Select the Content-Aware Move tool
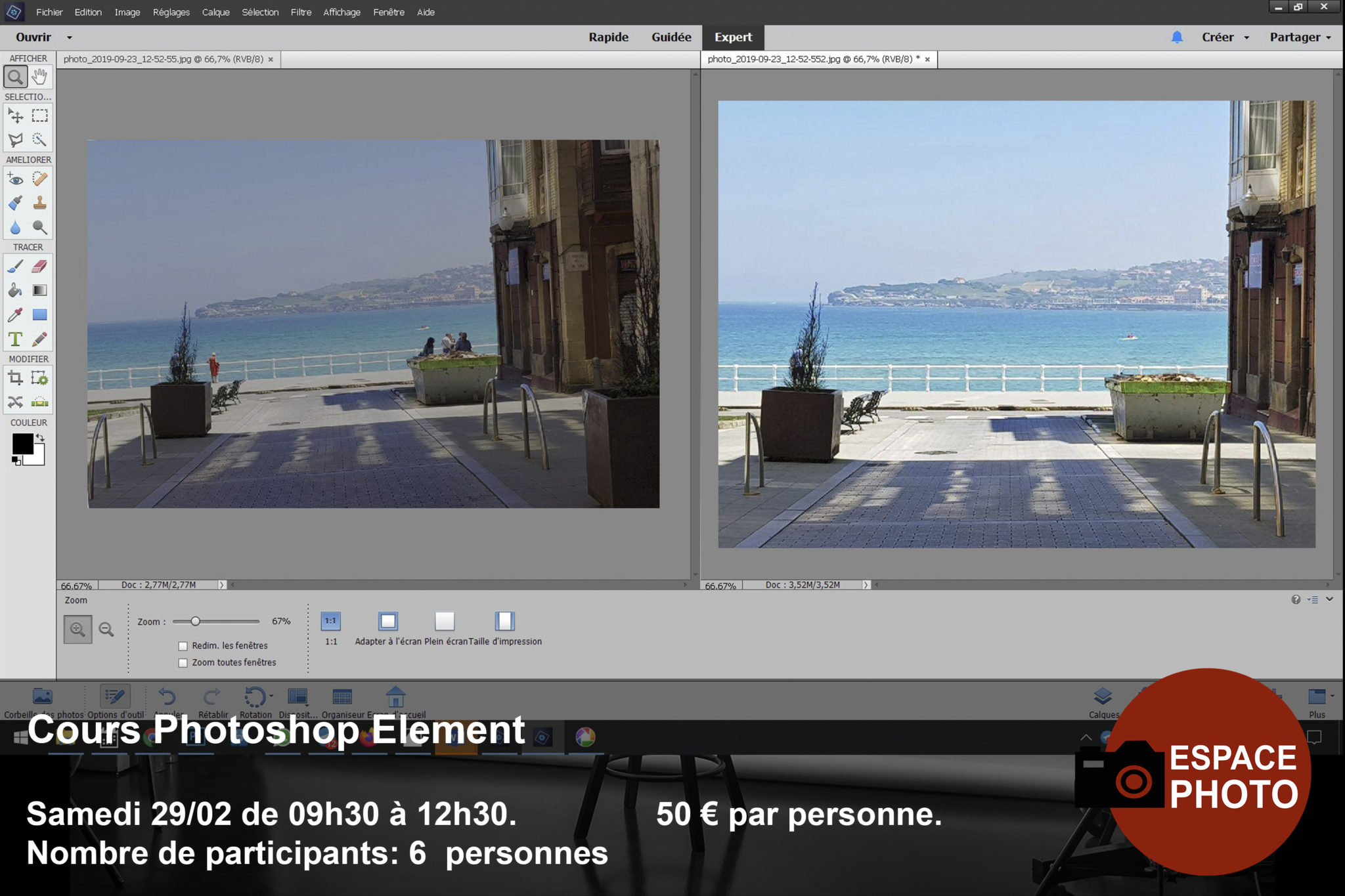The height and width of the screenshot is (896, 1345). coord(15,402)
